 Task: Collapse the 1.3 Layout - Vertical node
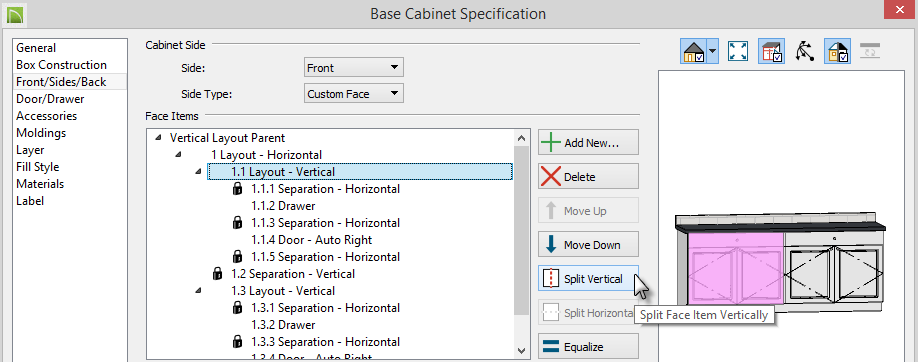pos(198,291)
